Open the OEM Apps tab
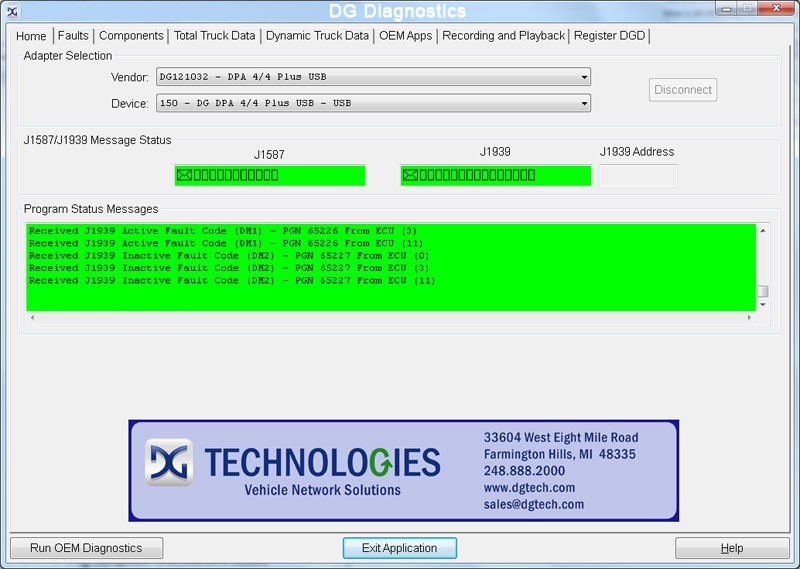 click(405, 36)
